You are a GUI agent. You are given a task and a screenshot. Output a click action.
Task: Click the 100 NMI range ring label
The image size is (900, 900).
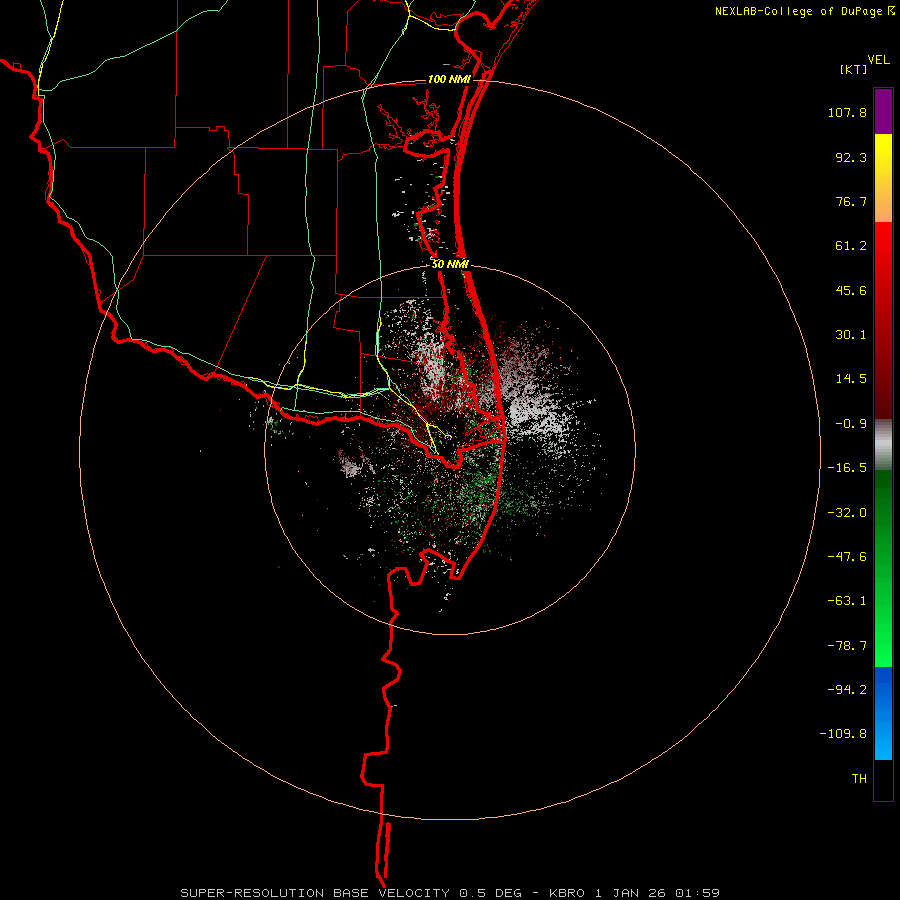click(449, 79)
